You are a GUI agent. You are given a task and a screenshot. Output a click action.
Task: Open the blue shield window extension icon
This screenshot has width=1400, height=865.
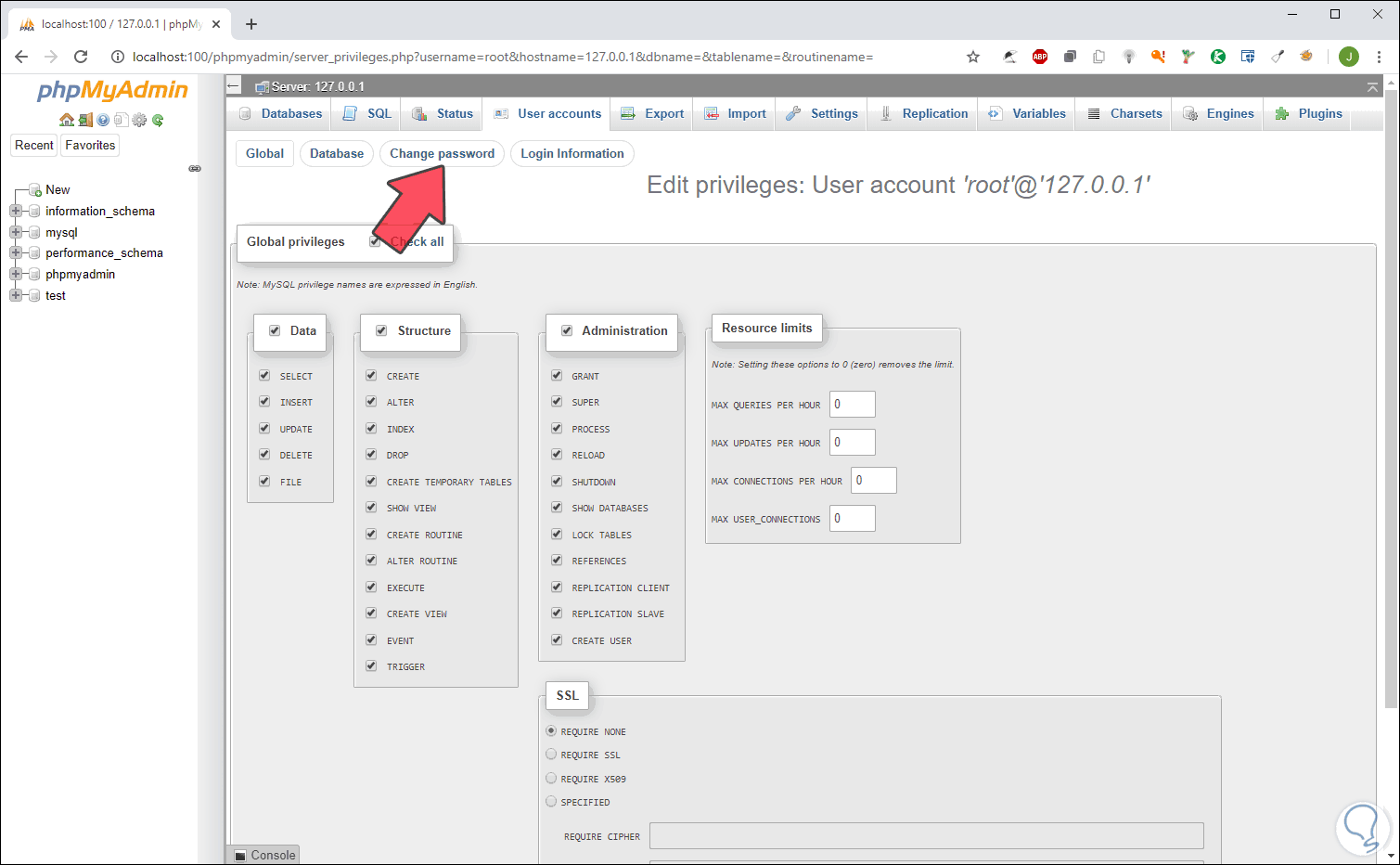pos(1248,57)
